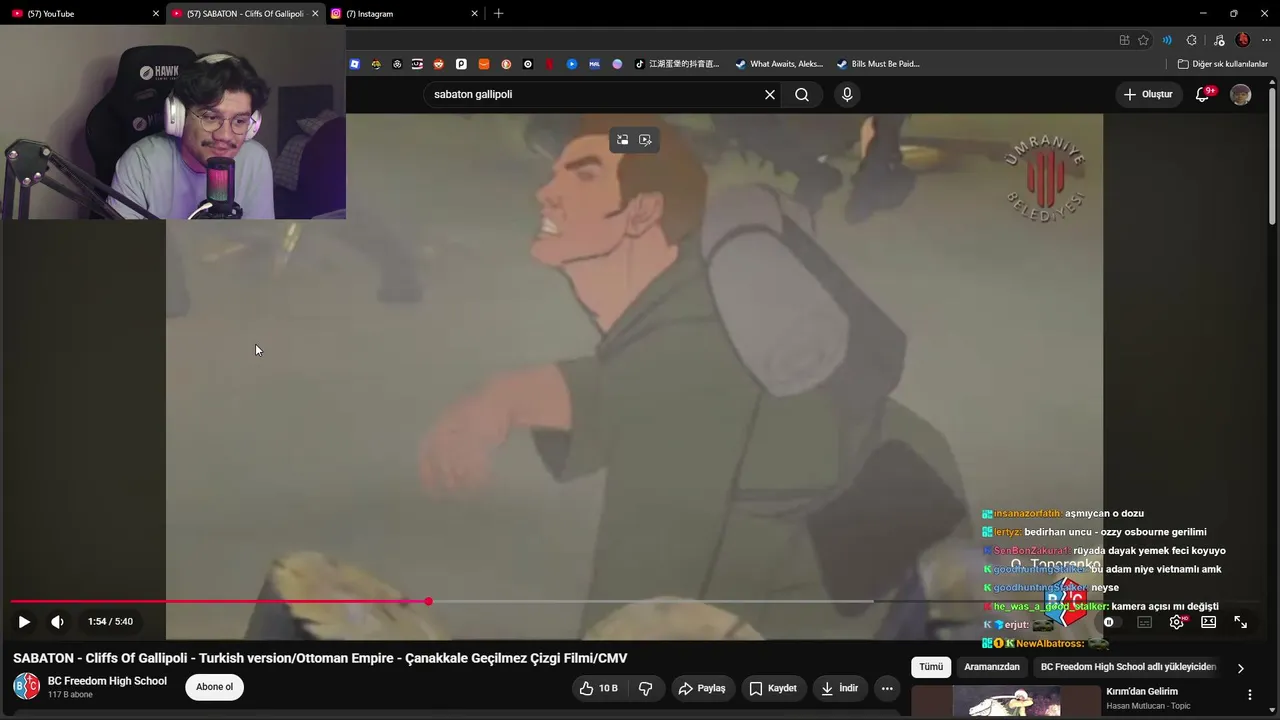Screen dimensions: 1280x720
Task: Open the miniplayer icon above the video
Action: point(622,140)
